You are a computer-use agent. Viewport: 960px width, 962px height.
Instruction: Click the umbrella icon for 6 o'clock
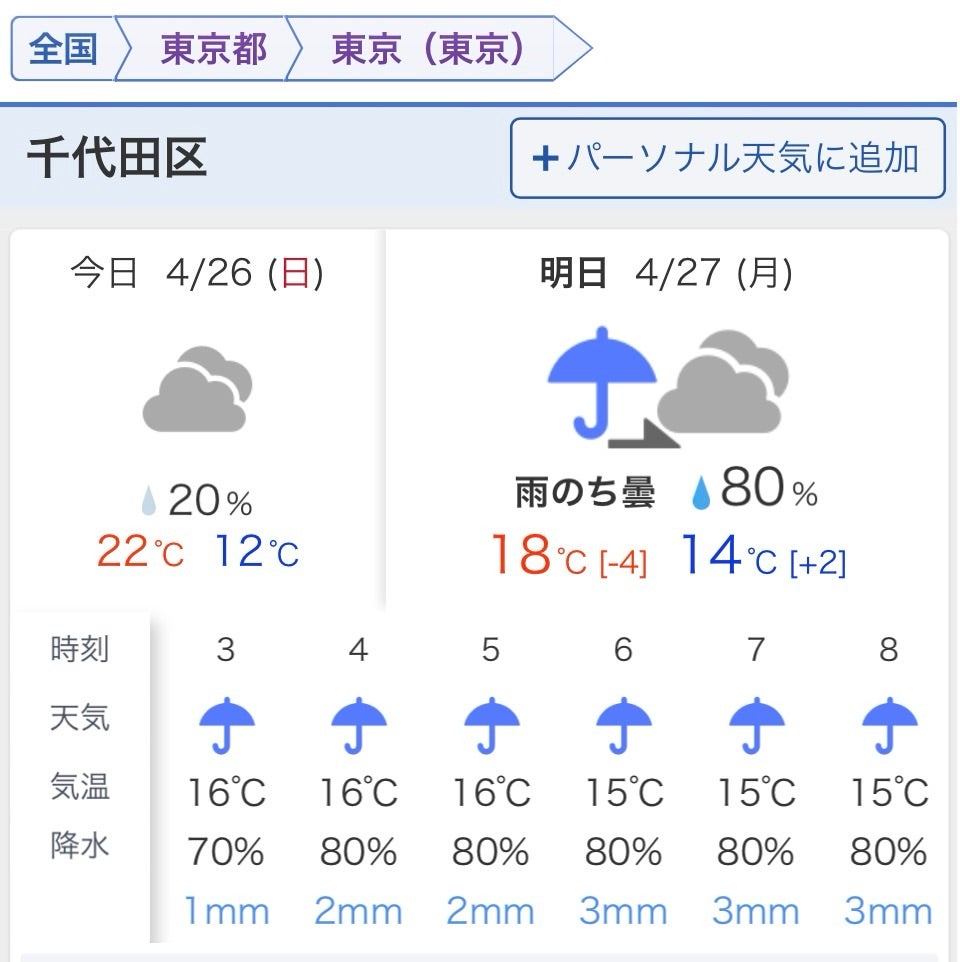[623, 724]
